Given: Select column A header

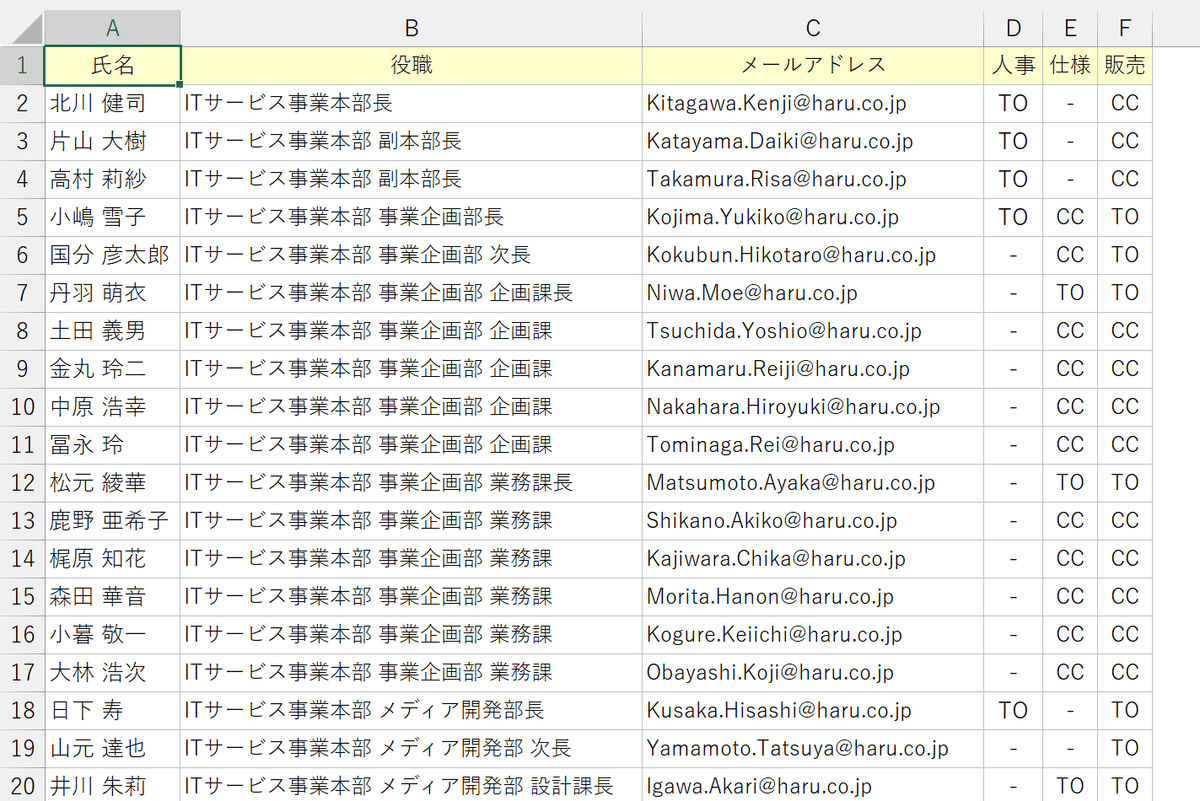Looking at the screenshot, I should pyautogui.click(x=113, y=27).
